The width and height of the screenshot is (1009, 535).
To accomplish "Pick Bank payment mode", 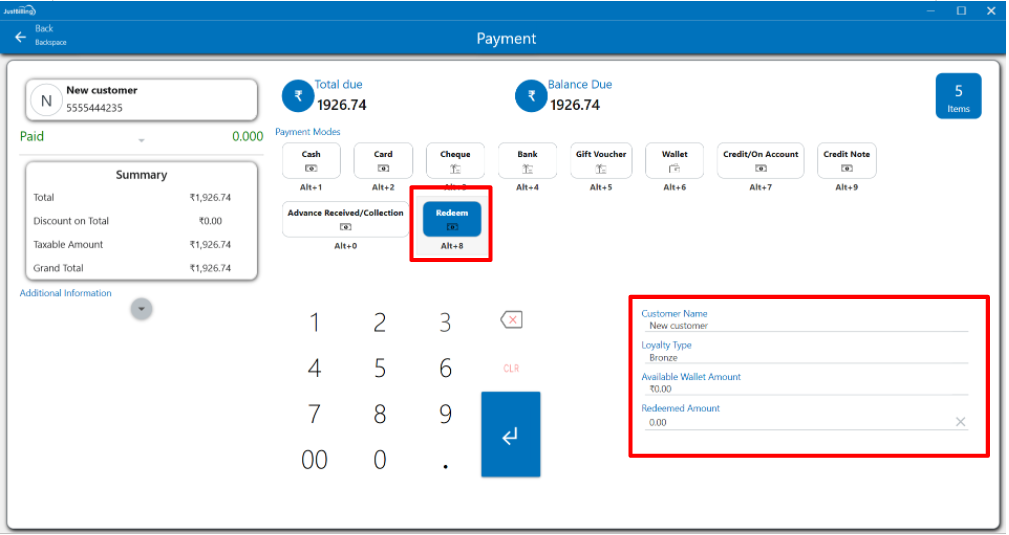I will tap(527, 161).
